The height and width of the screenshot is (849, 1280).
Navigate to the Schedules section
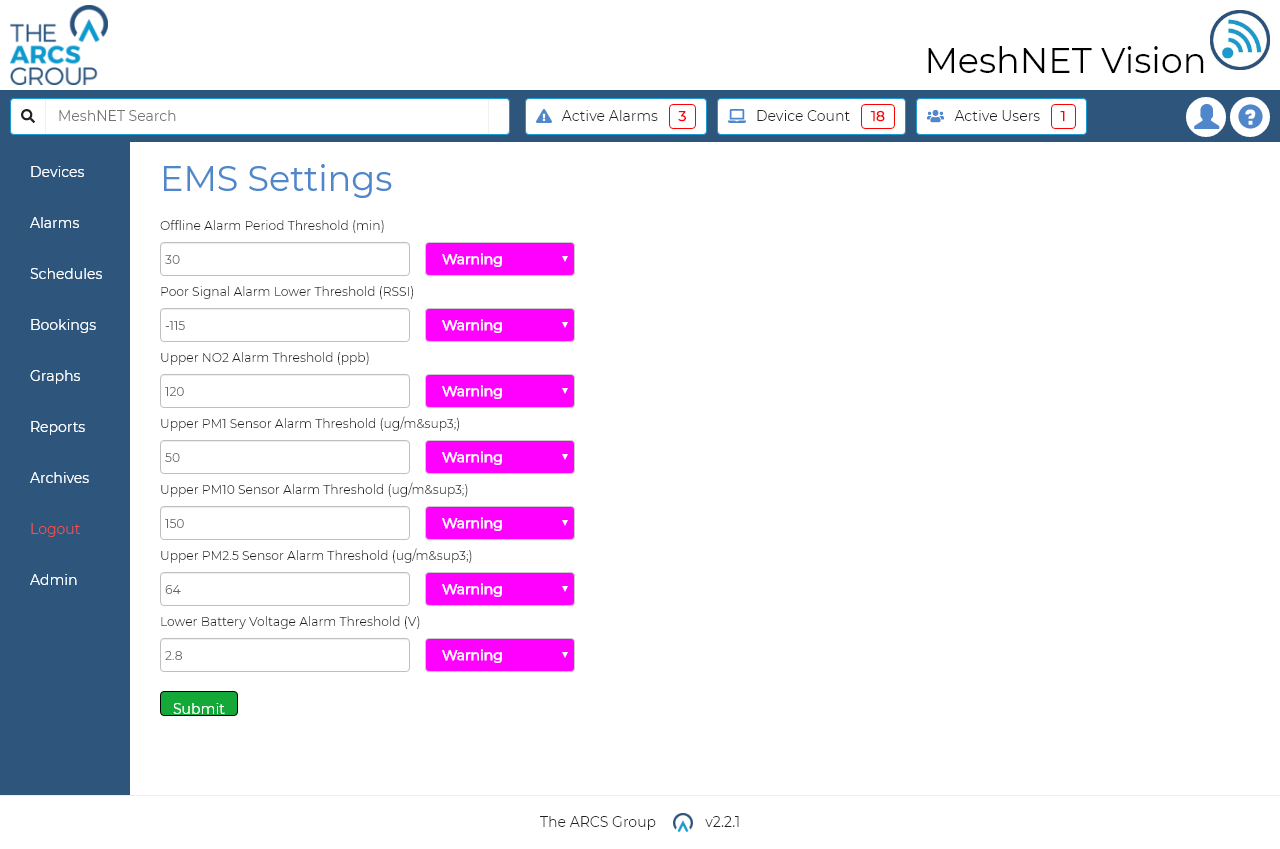66,273
